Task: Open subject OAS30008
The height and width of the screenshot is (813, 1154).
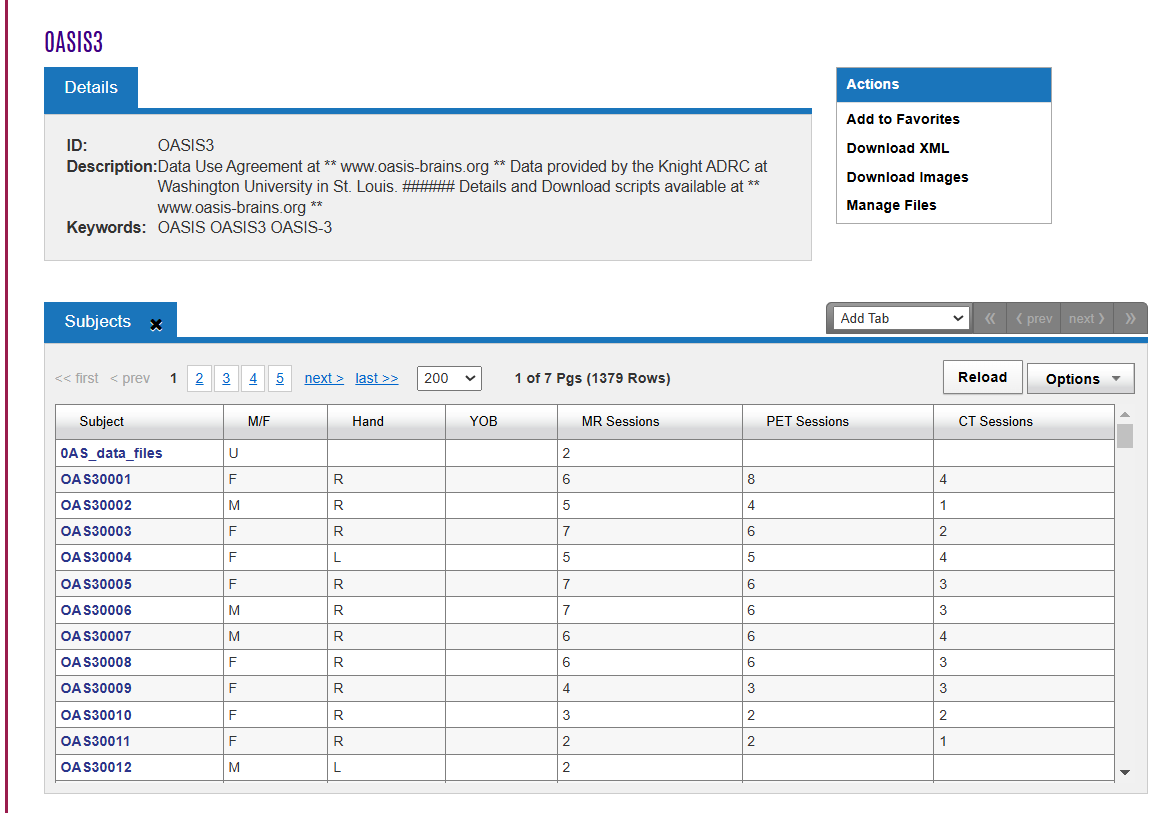Action: tap(96, 662)
